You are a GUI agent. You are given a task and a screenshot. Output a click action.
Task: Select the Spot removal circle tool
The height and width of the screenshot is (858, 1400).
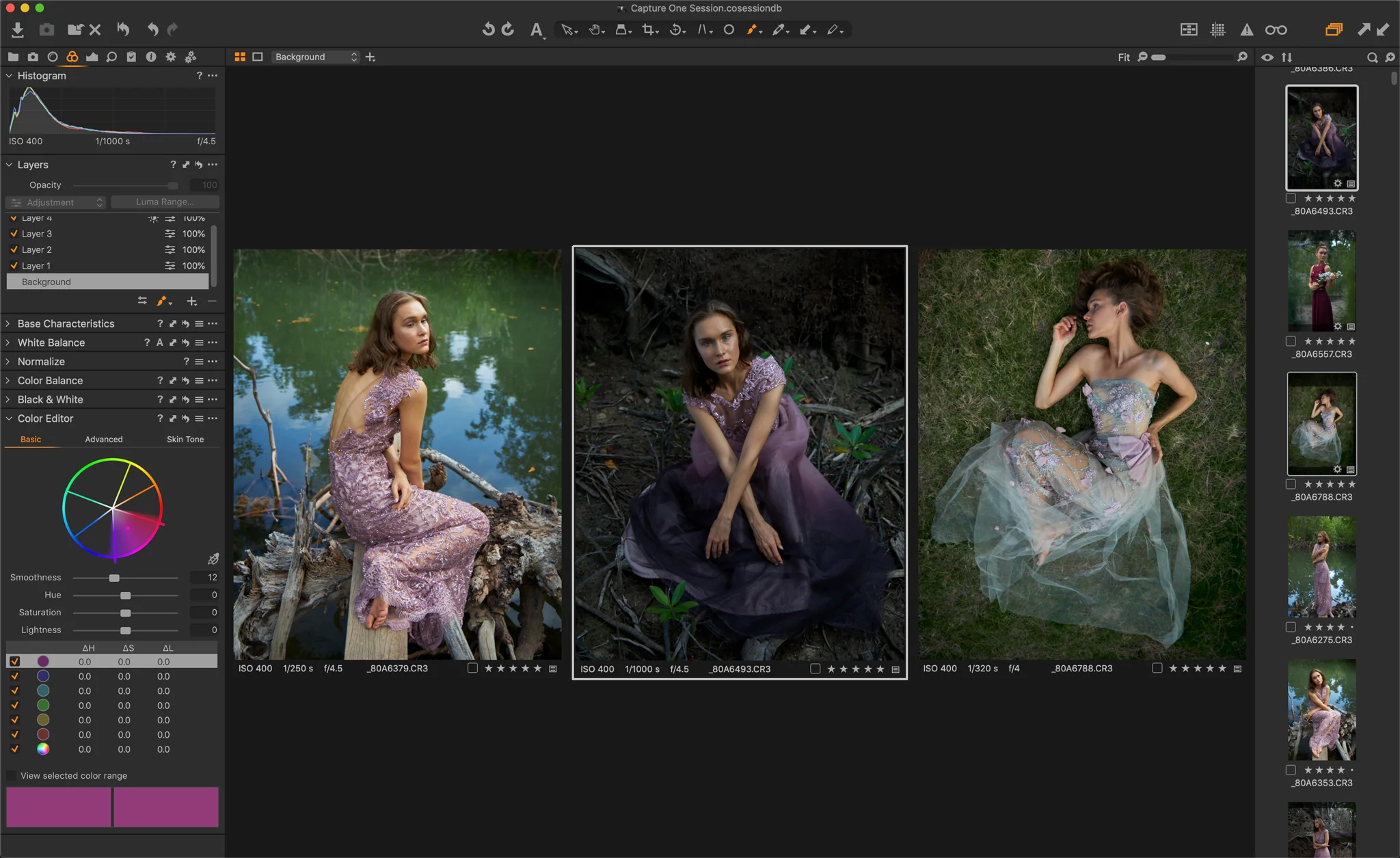[x=729, y=29]
